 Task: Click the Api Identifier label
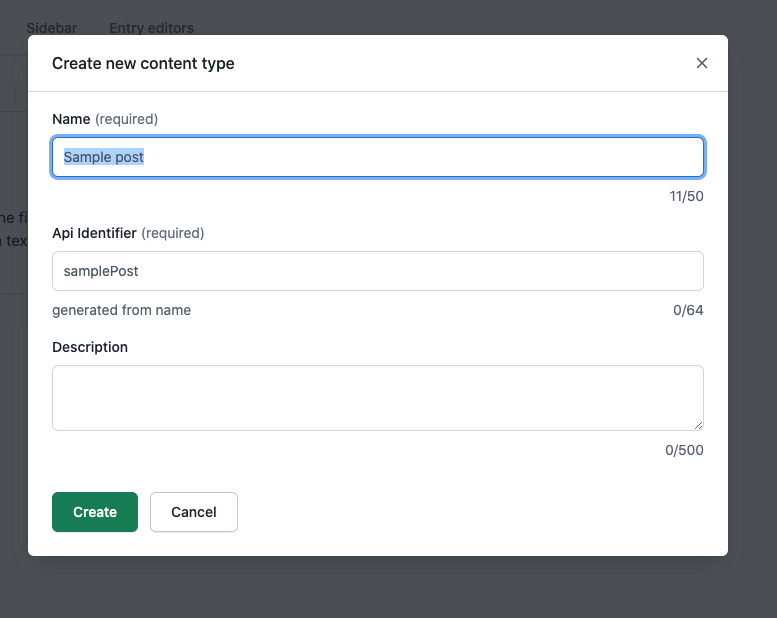[x=94, y=233]
